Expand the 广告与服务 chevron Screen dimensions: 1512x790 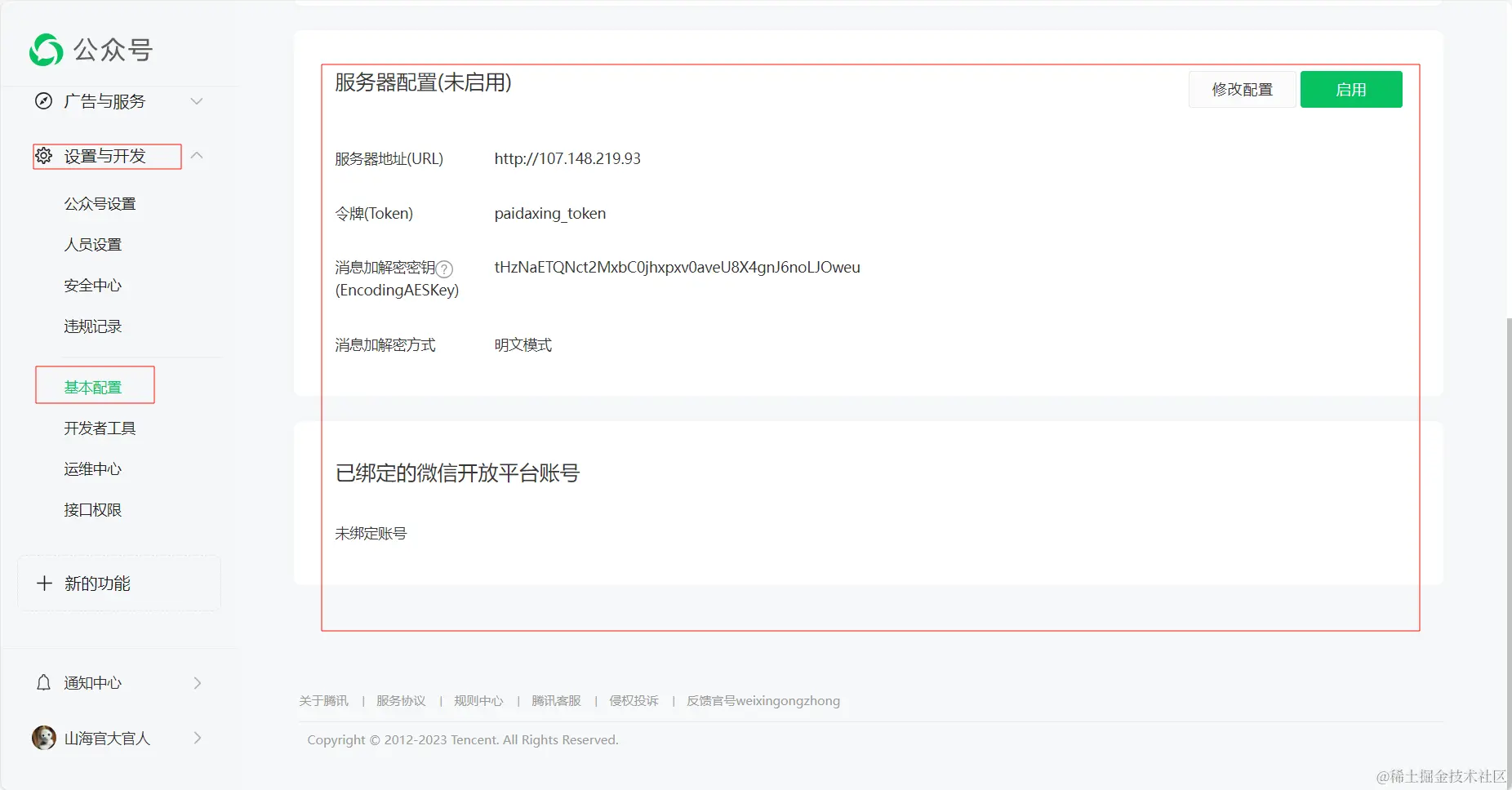[197, 101]
